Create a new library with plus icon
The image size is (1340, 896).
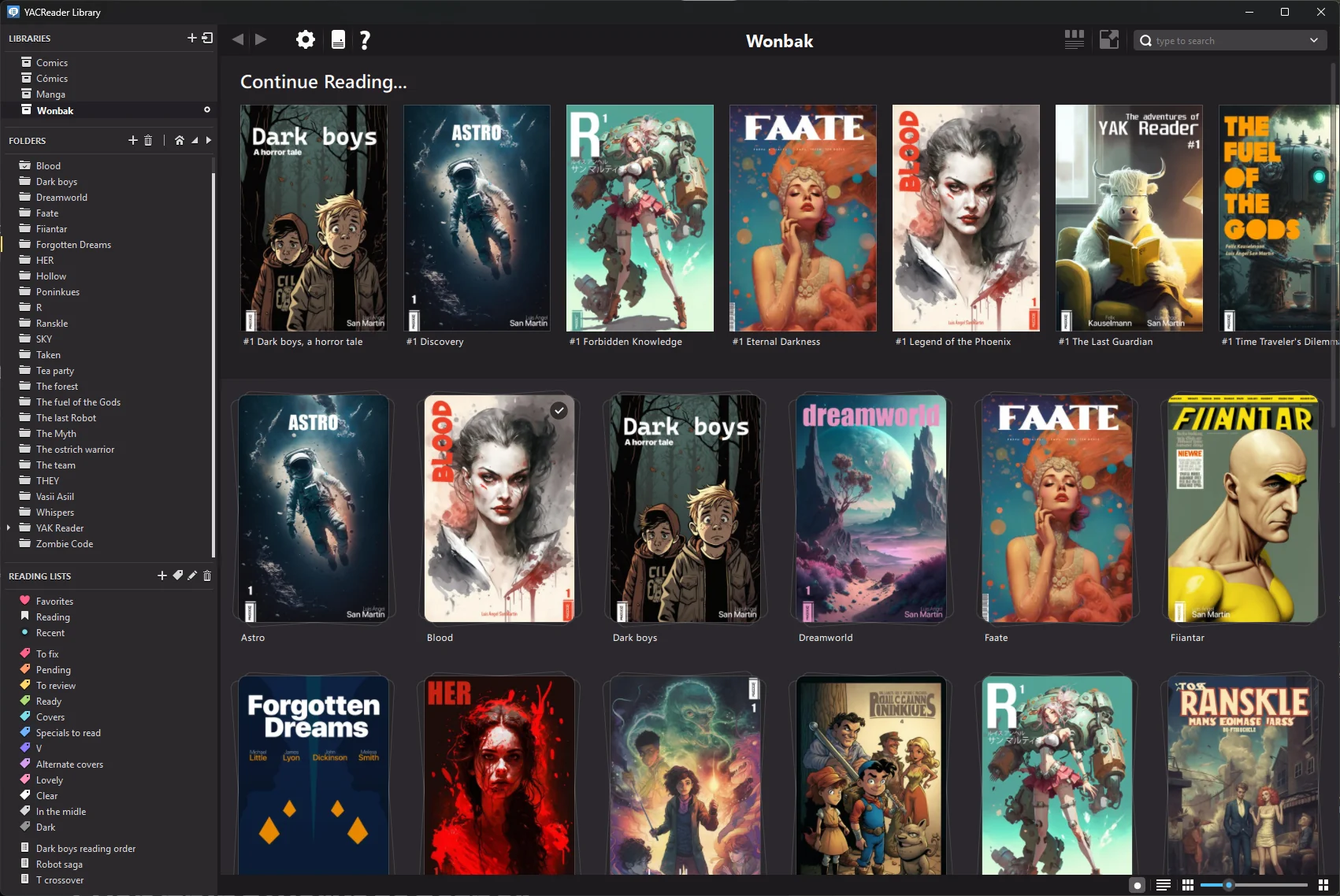(x=191, y=38)
